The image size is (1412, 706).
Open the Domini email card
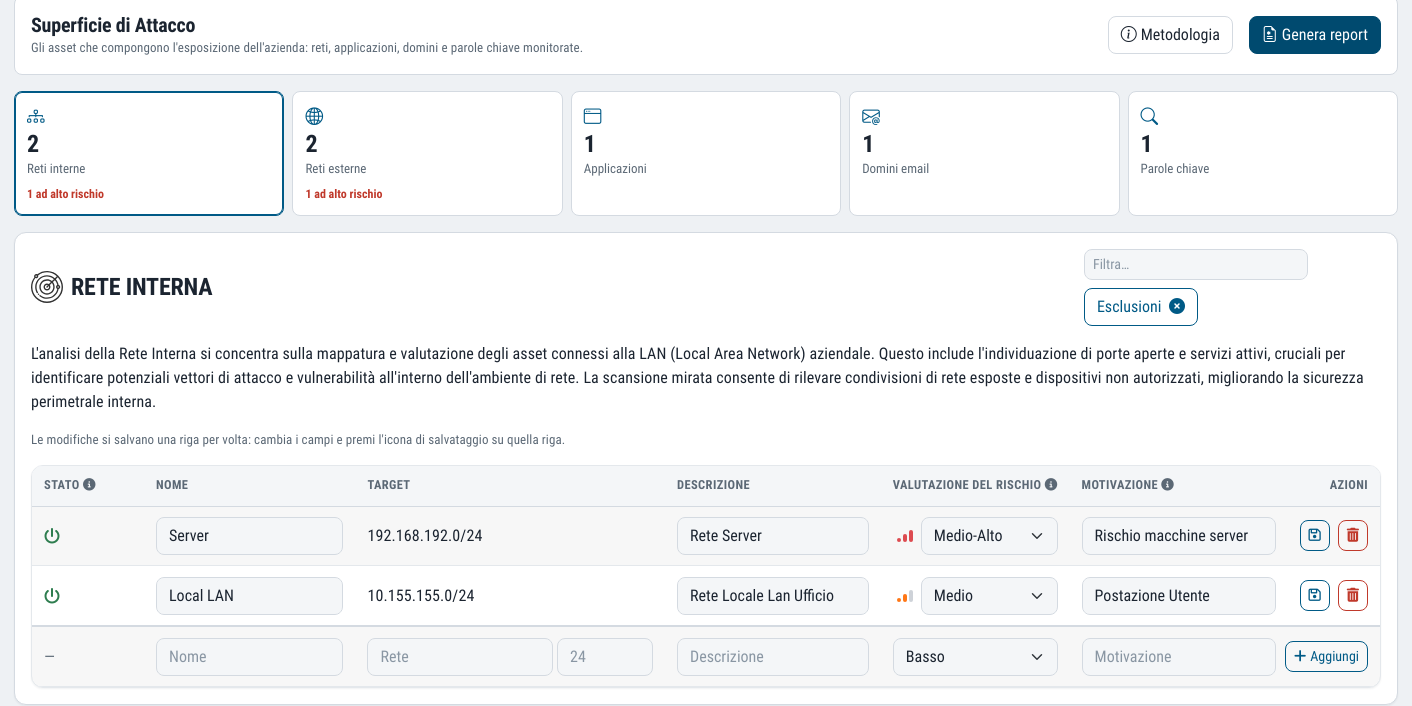984,154
